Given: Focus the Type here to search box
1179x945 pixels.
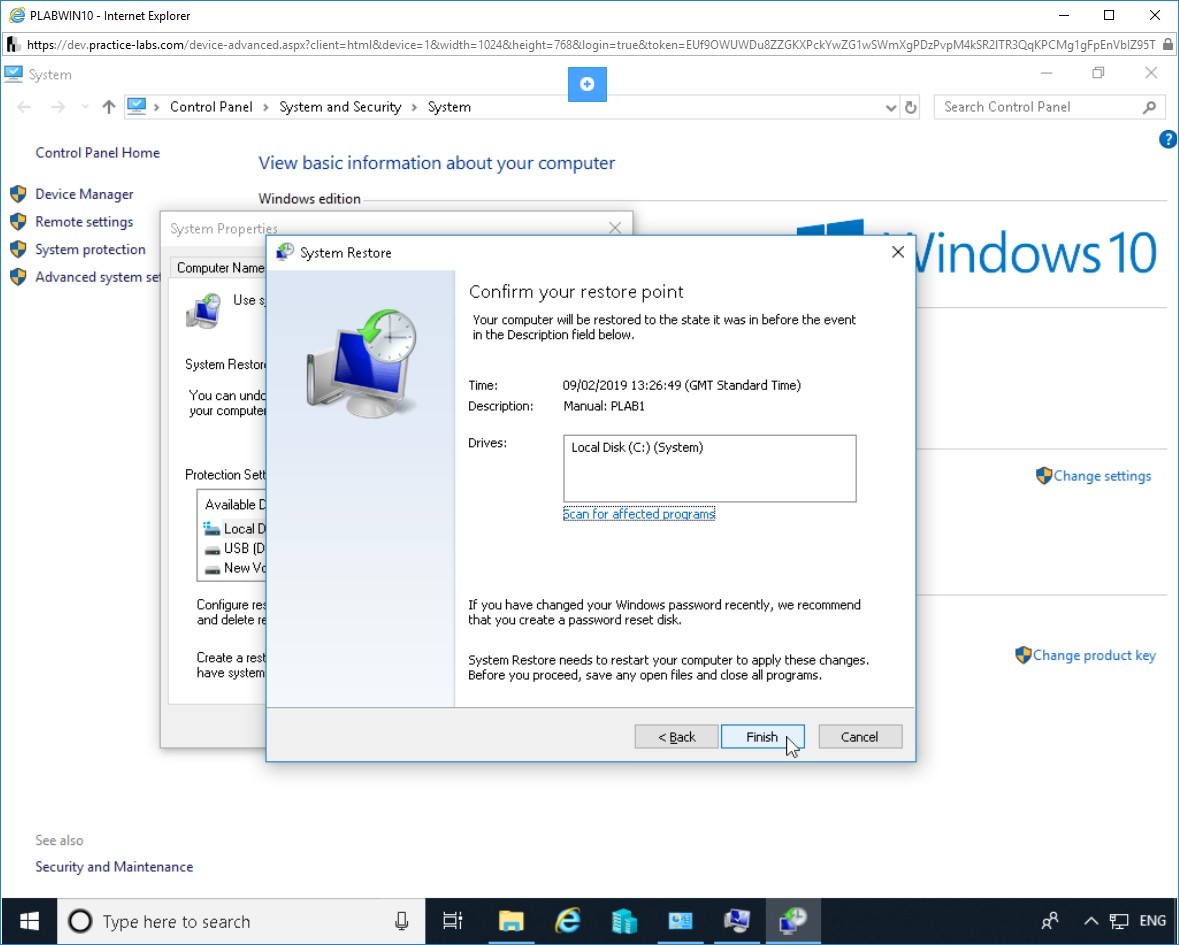Looking at the screenshot, I should click(x=241, y=921).
